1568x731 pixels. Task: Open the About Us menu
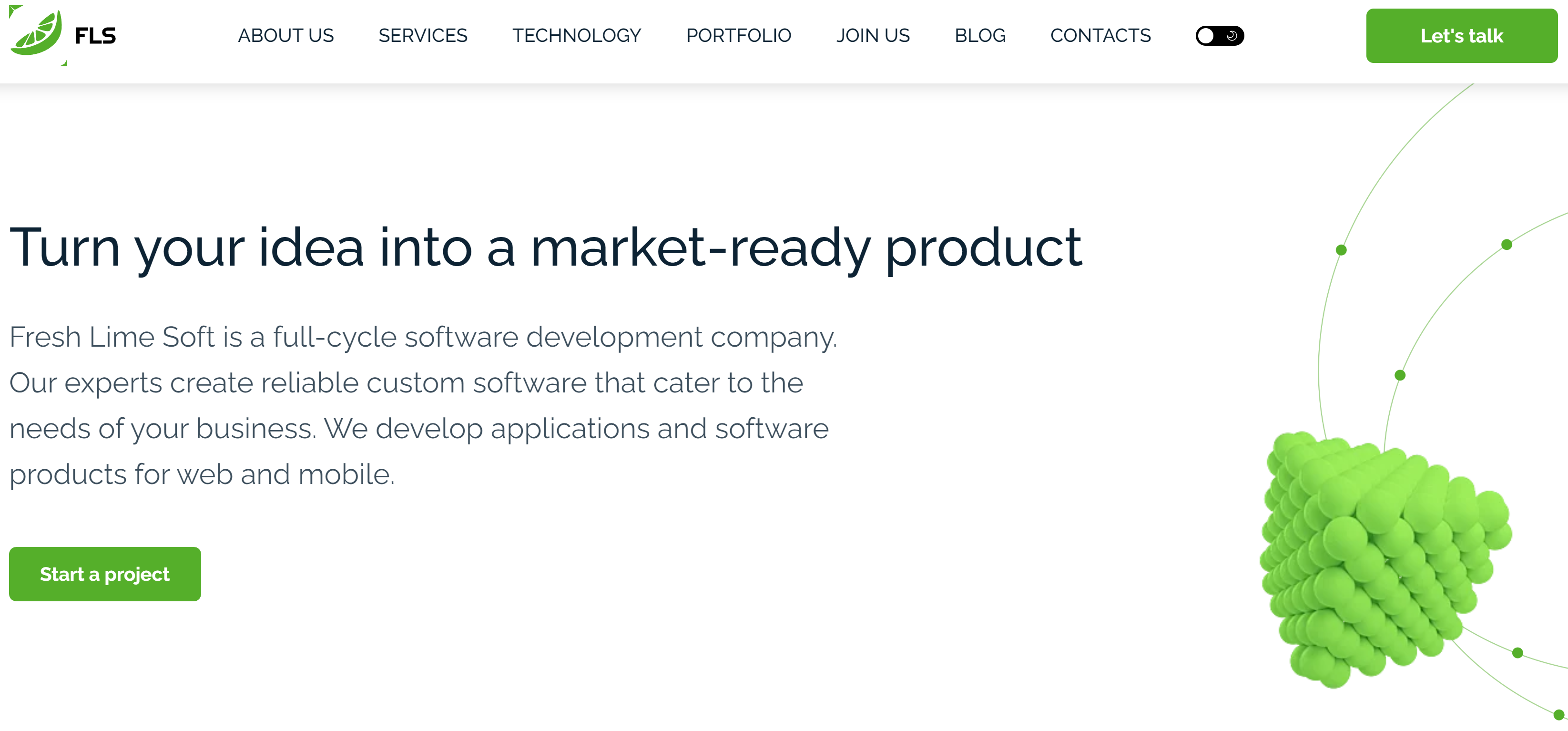click(285, 36)
